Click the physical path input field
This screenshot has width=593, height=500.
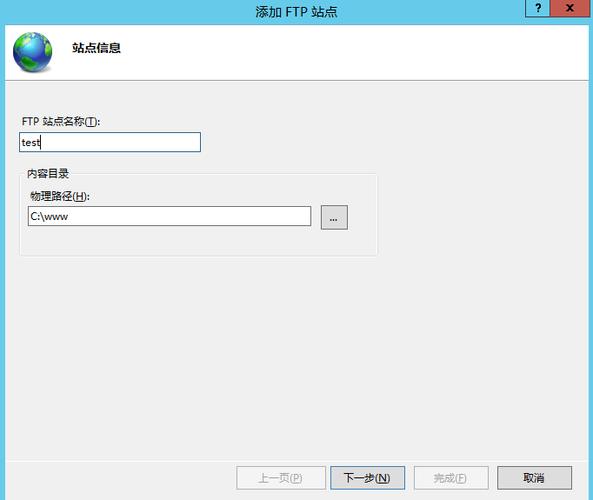[169, 216]
